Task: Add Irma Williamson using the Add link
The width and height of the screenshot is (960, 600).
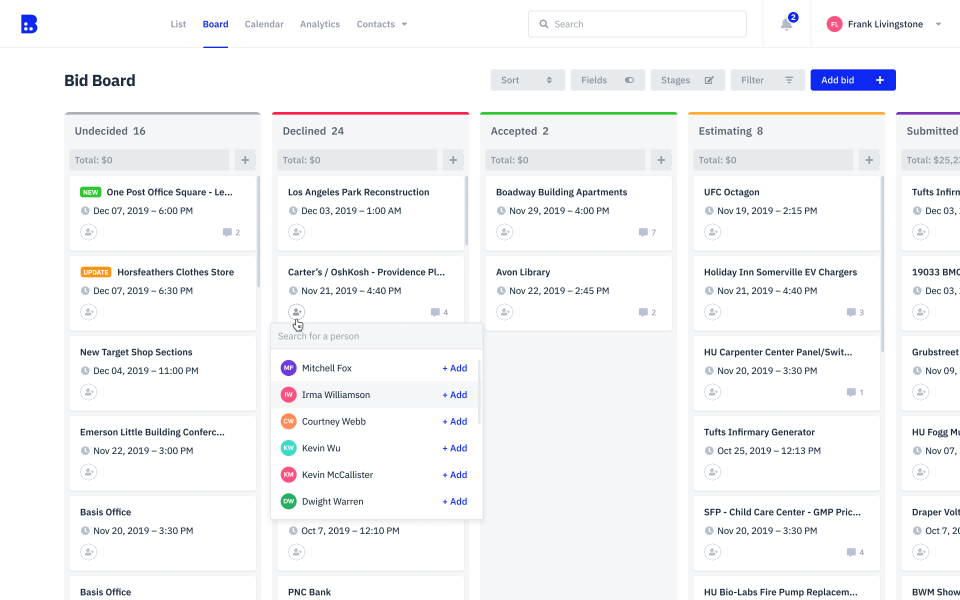Action: click(x=454, y=394)
